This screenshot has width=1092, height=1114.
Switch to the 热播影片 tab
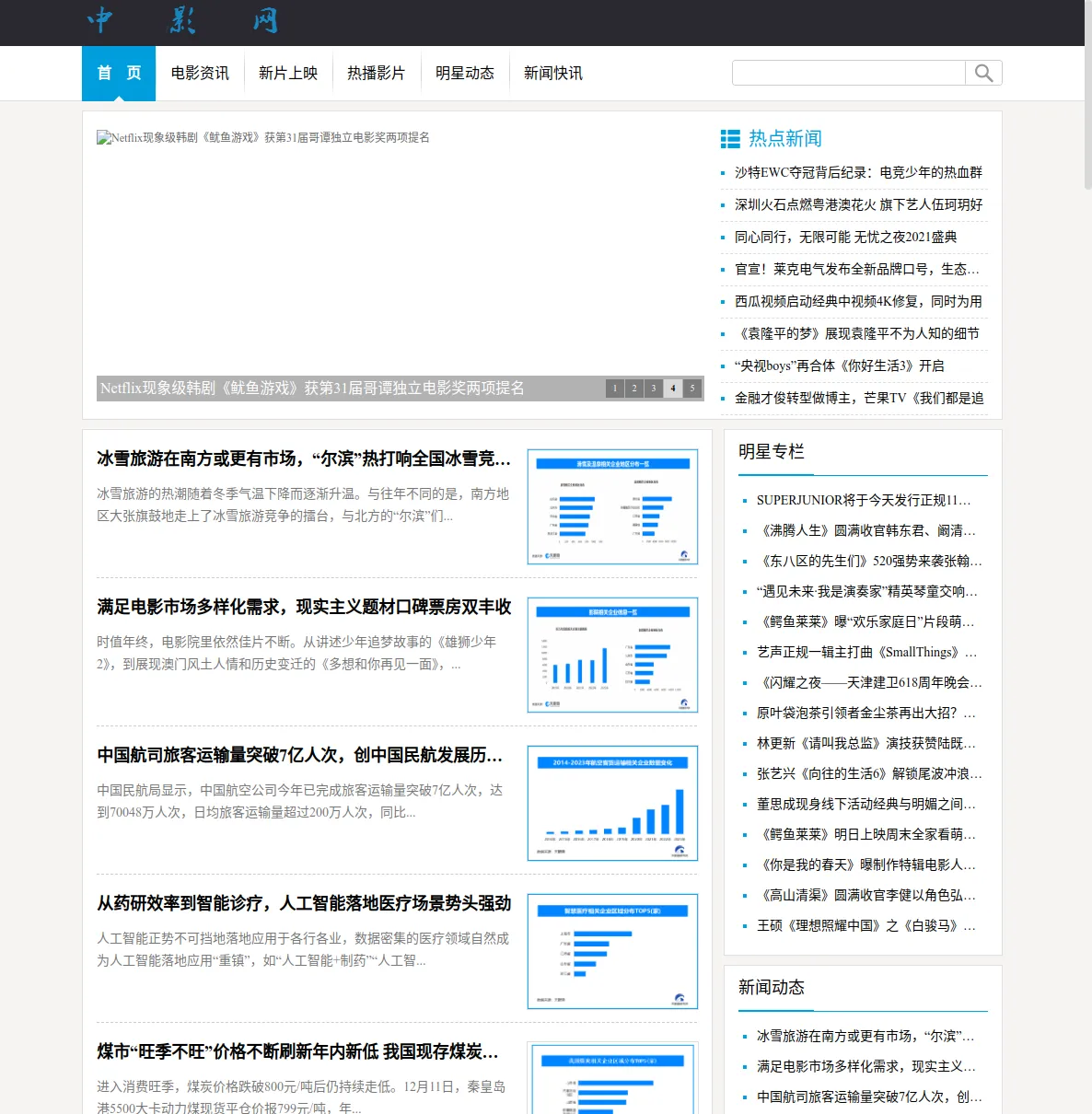377,74
